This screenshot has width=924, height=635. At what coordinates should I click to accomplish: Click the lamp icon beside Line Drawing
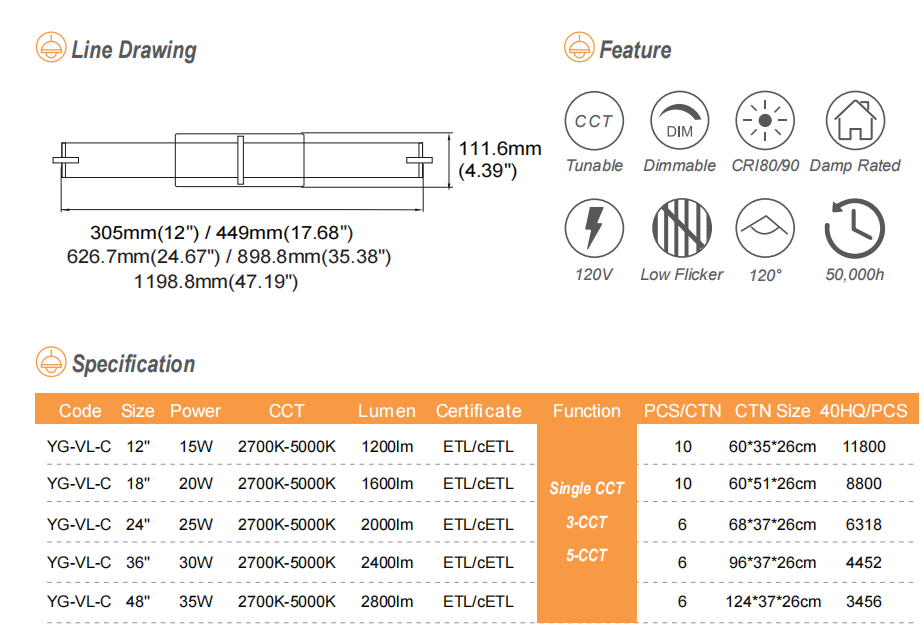[x=50, y=48]
